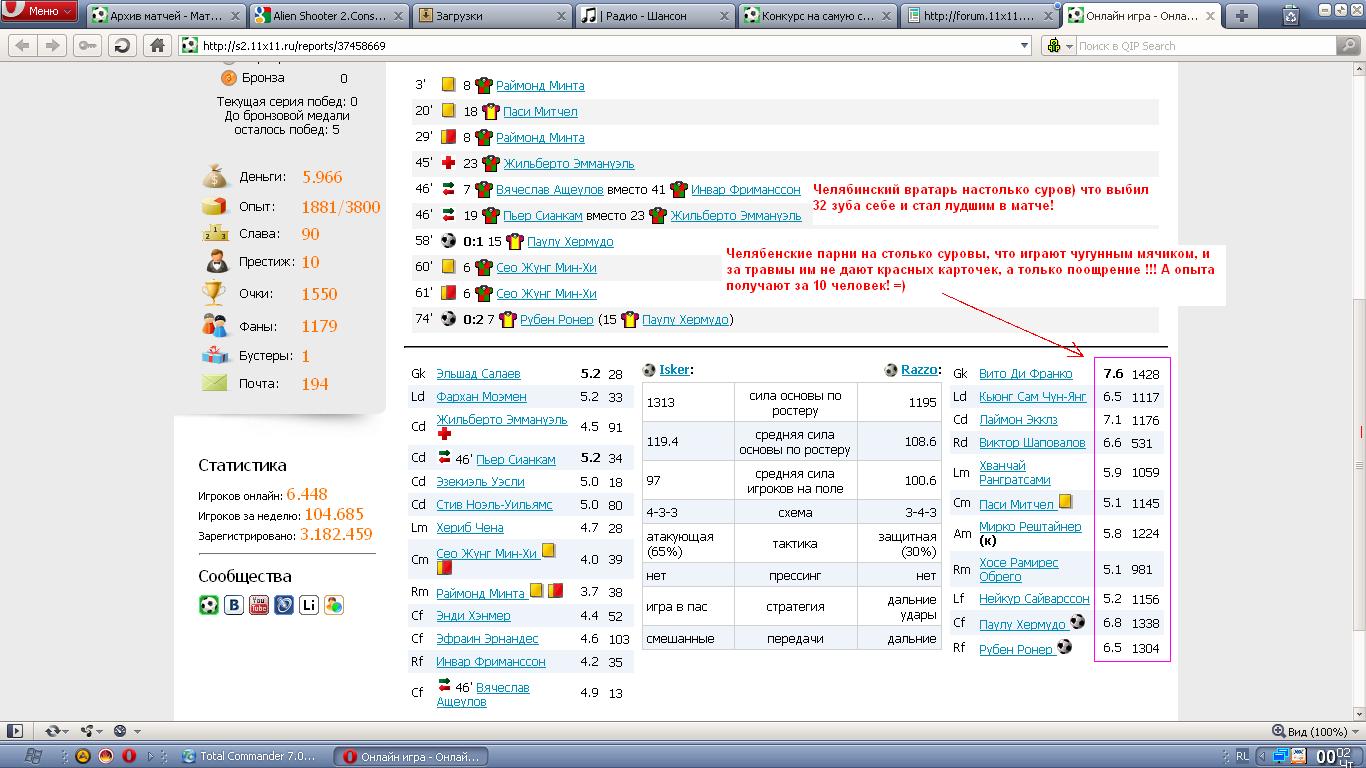Toggle the side panel button in status bar
This screenshot has width=1366, height=768.
[x=14, y=731]
